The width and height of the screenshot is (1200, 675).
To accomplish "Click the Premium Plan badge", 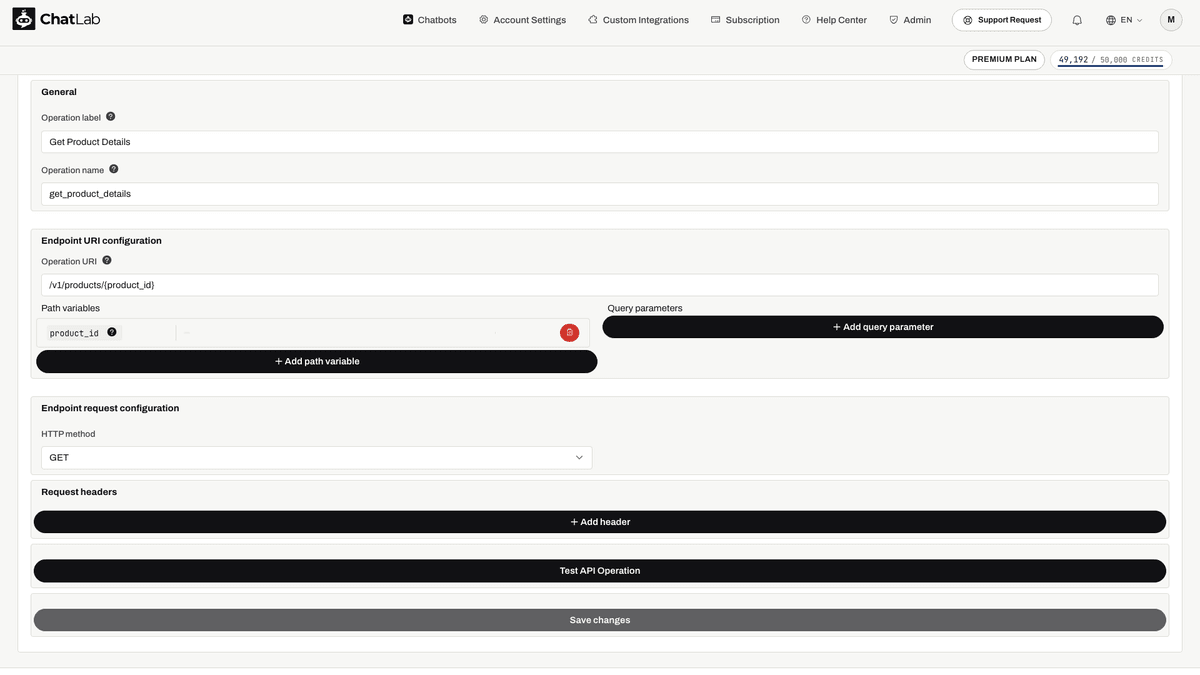I will (1004, 59).
